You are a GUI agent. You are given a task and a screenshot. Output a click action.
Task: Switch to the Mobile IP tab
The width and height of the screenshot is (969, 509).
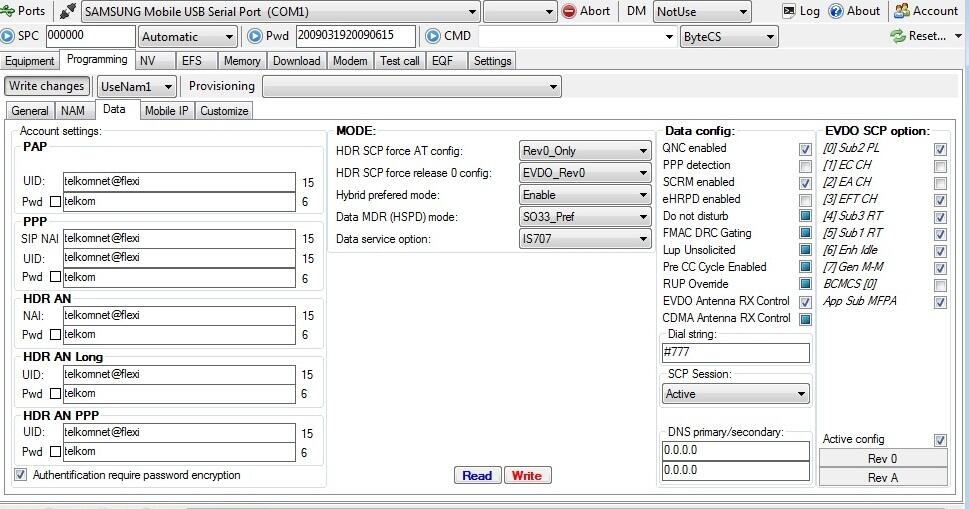[x=165, y=111]
